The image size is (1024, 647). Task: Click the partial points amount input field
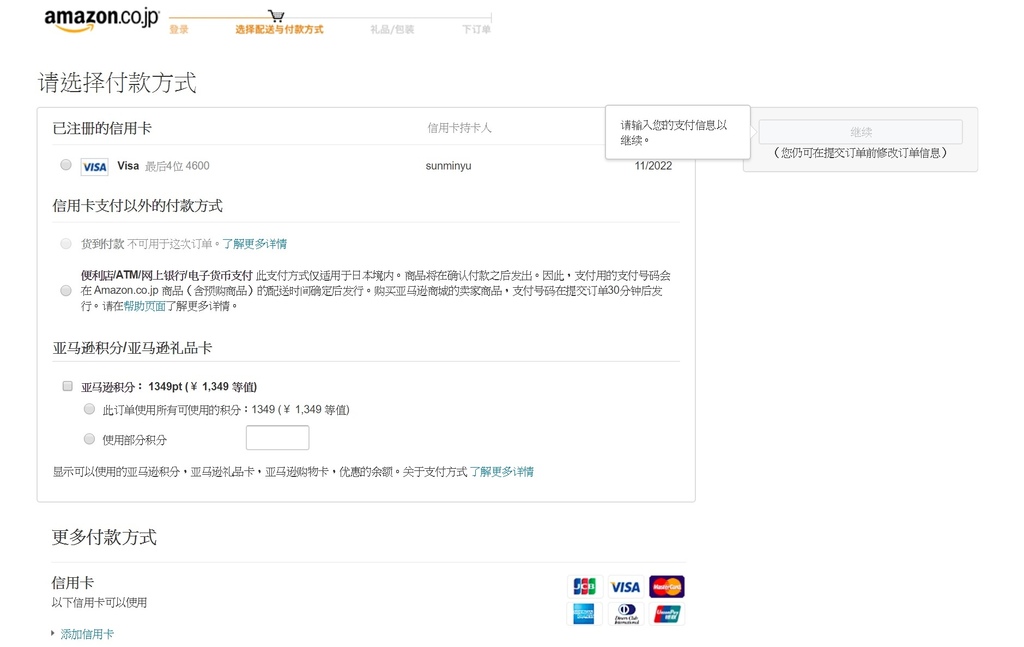click(x=277, y=438)
